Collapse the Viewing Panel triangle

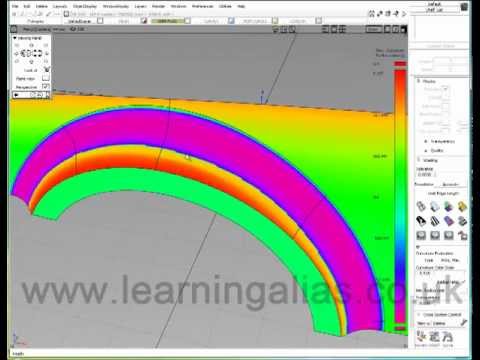pyautogui.click(x=15, y=38)
